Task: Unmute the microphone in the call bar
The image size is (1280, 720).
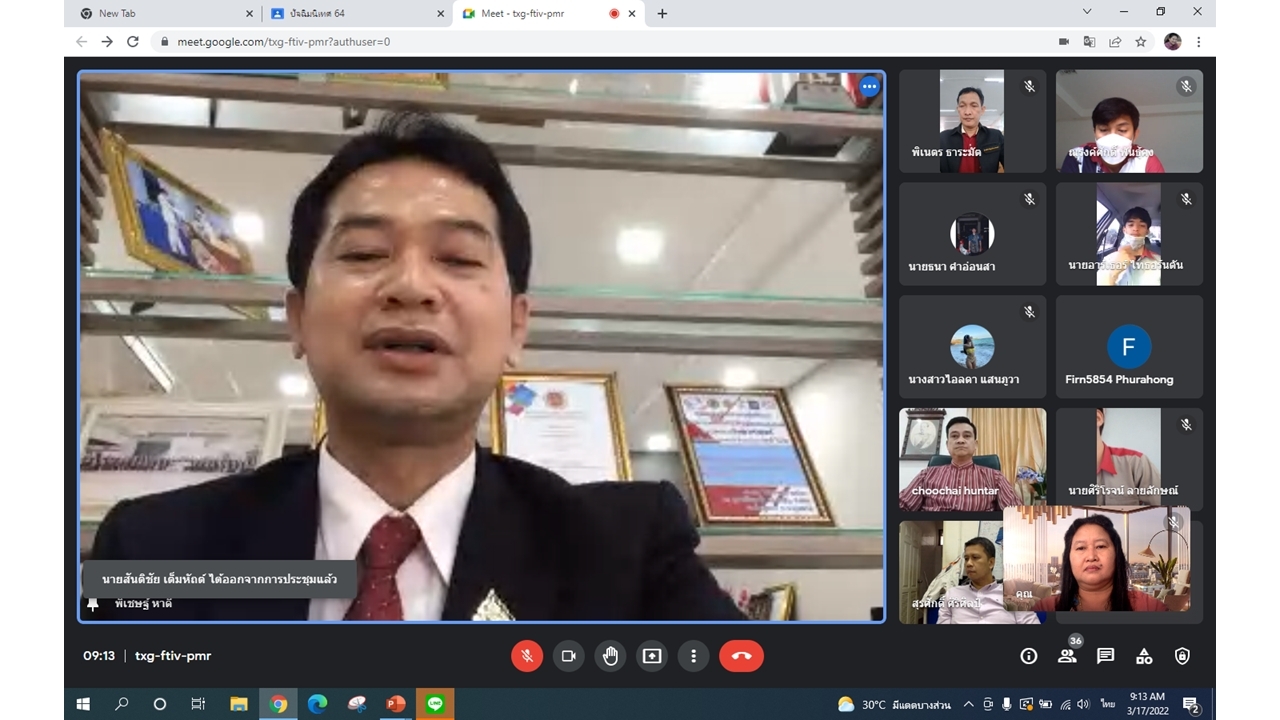Action: [x=527, y=656]
